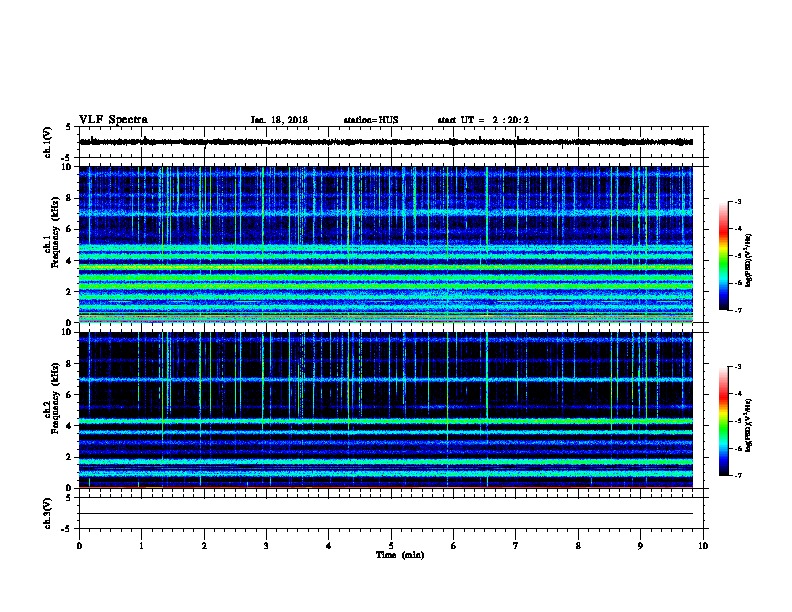Click the ch.2 frequency axis "4" tick label
Viewport: 792px width, 612px height.
(69, 426)
